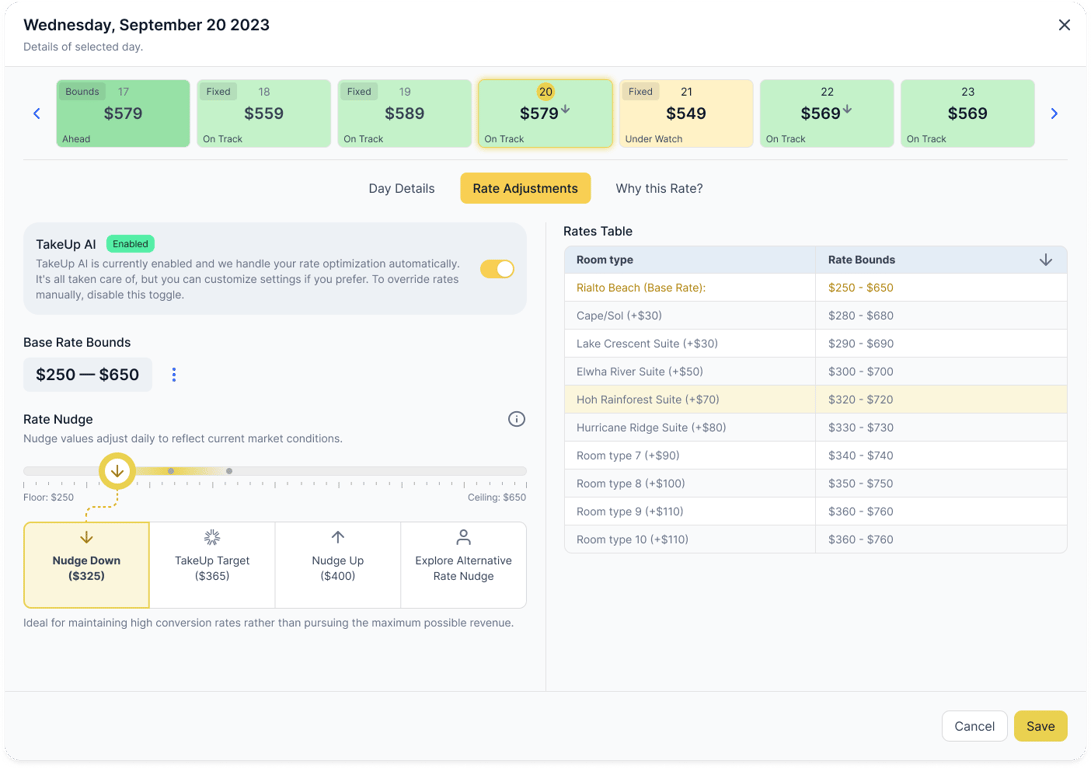The image size is (1091, 768).
Task: Cancel the rate adjustment changes
Action: click(974, 726)
